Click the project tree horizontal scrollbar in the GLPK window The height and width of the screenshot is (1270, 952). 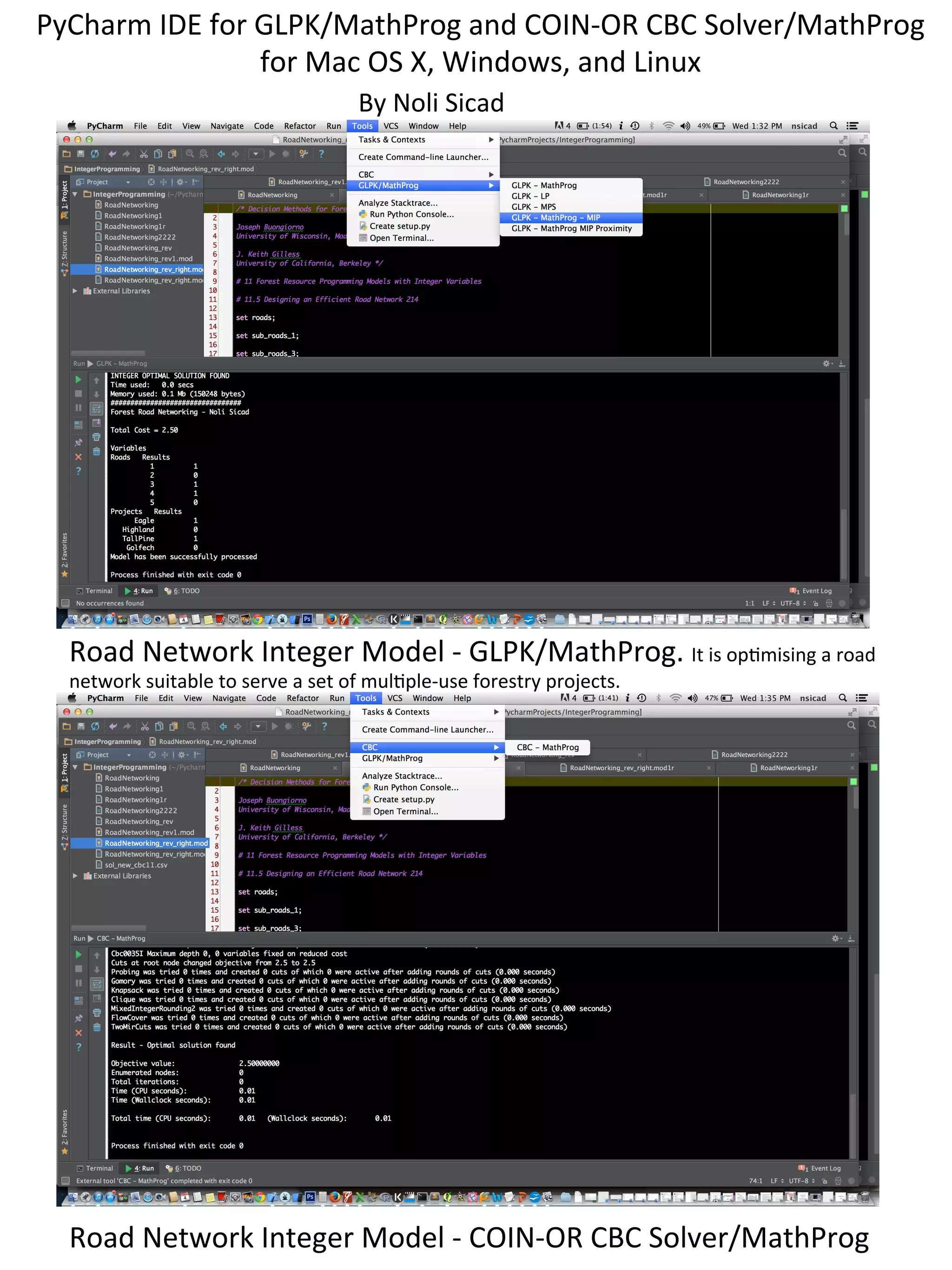coord(108,353)
